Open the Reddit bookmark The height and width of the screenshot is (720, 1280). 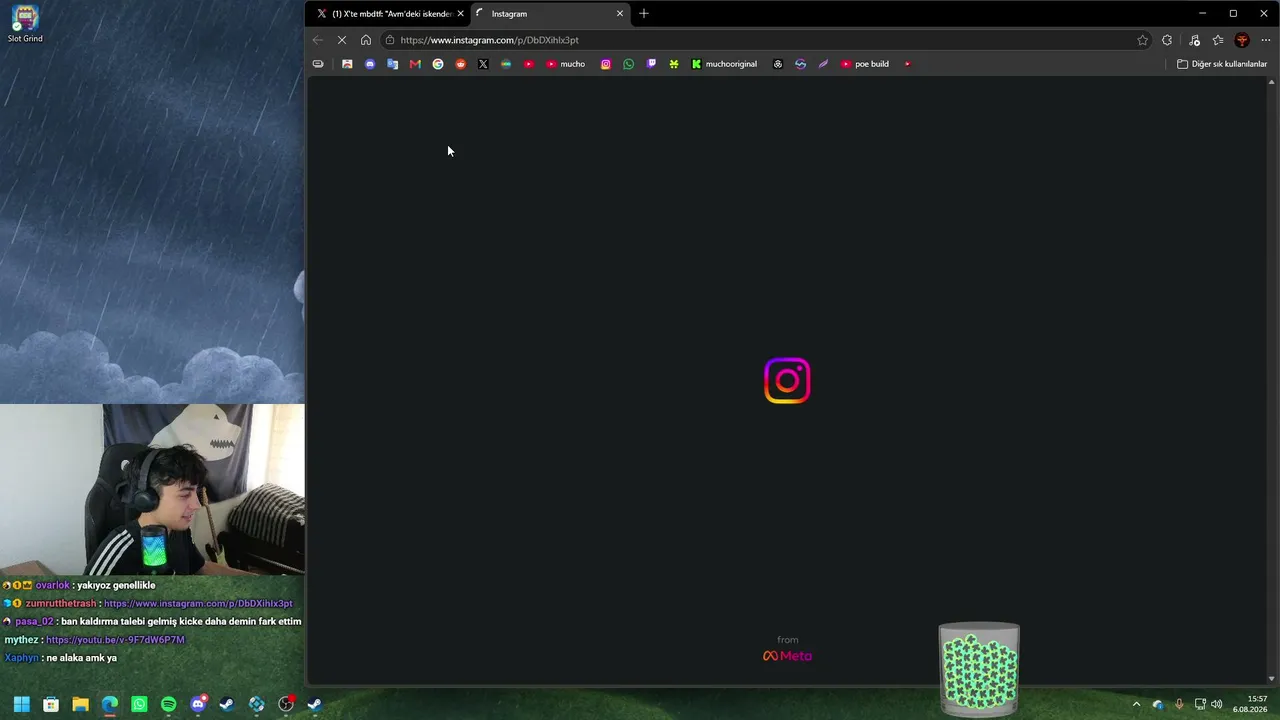coord(461,64)
